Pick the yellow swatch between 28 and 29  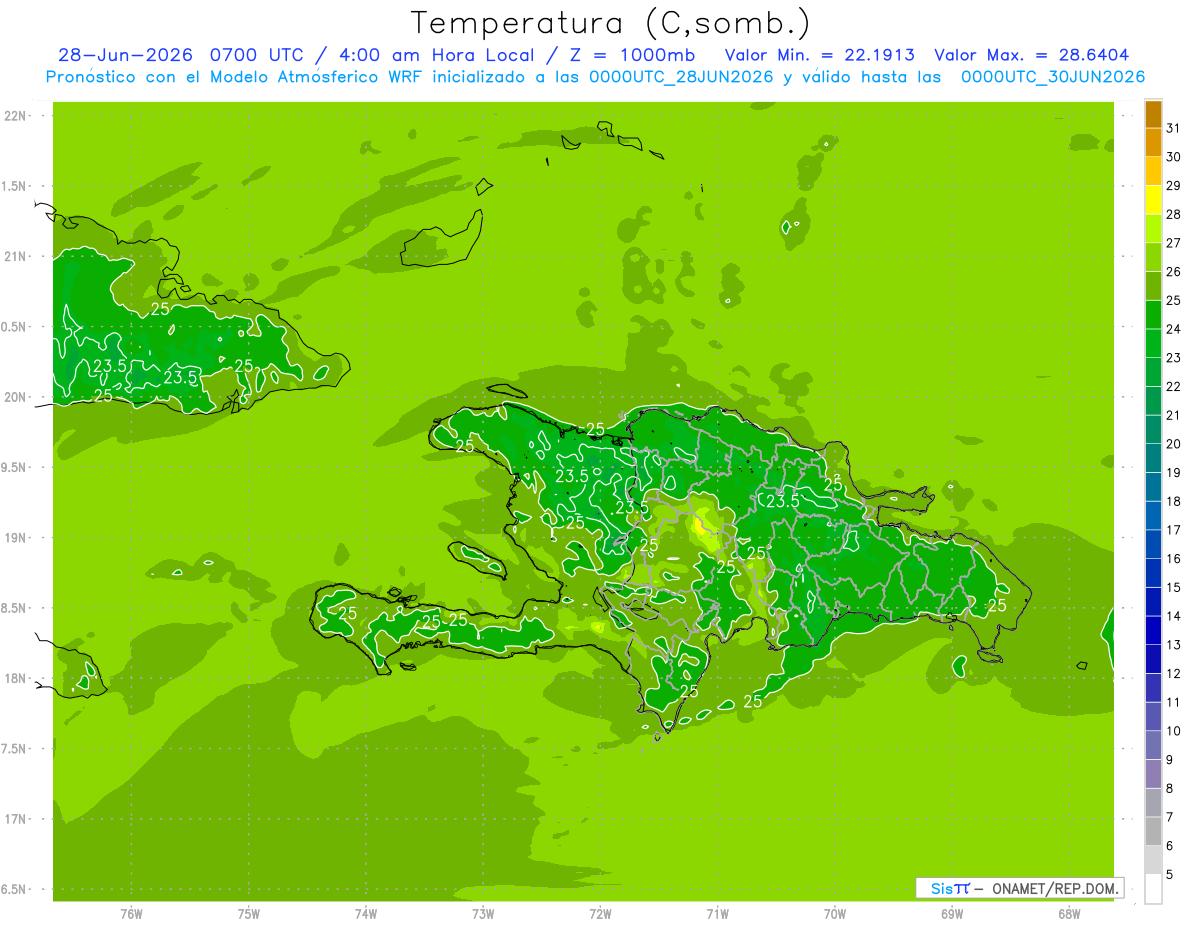click(x=1153, y=201)
